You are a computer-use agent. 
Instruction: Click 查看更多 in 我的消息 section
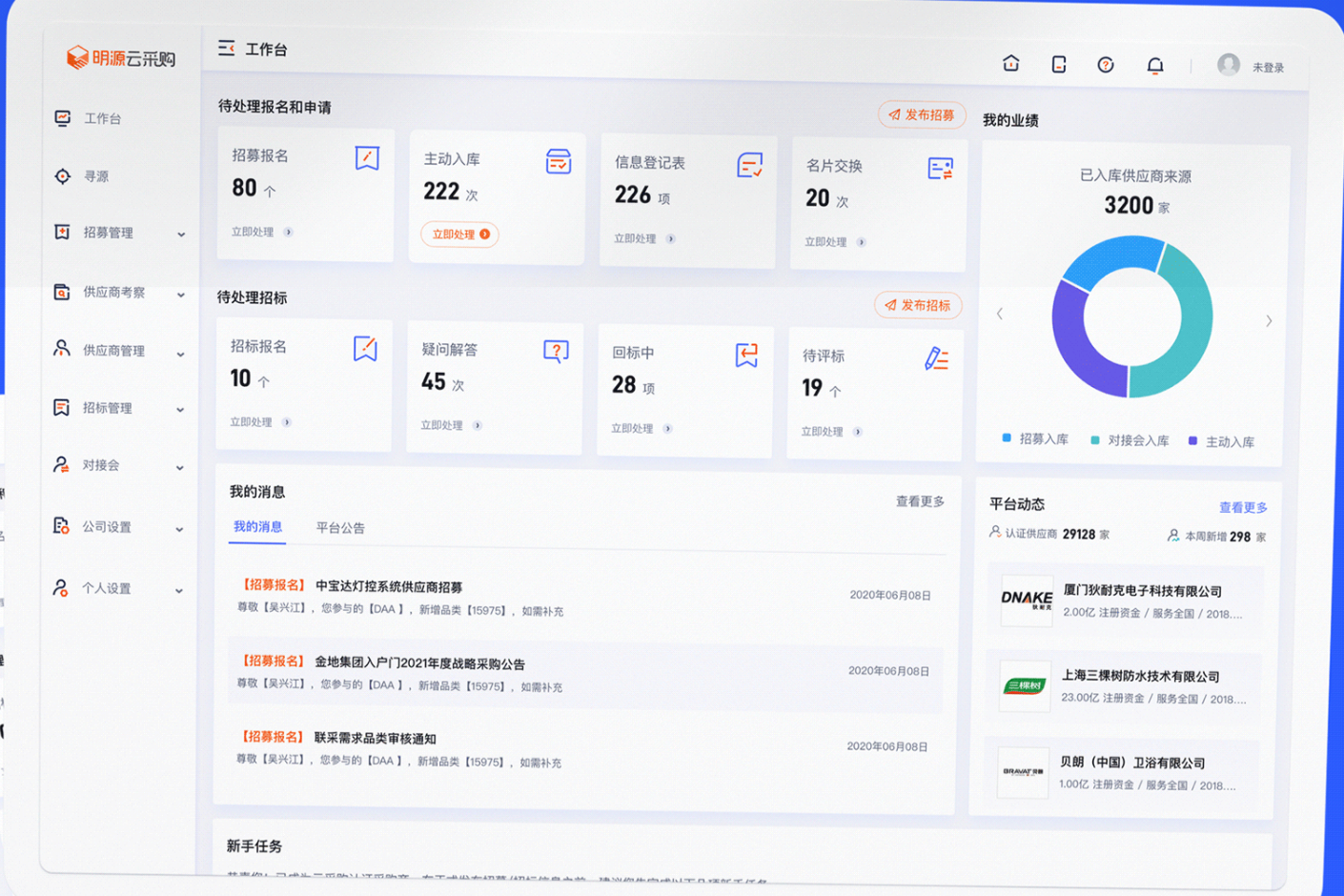[920, 501]
